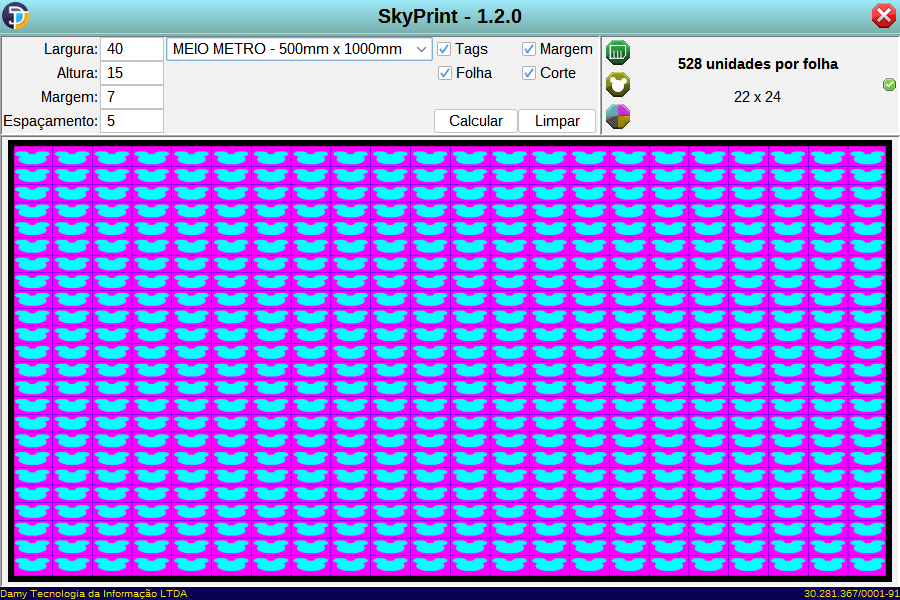This screenshot has height=600, width=900.
Task: Click the green ruler measurement icon
Action: pyautogui.click(x=618, y=52)
